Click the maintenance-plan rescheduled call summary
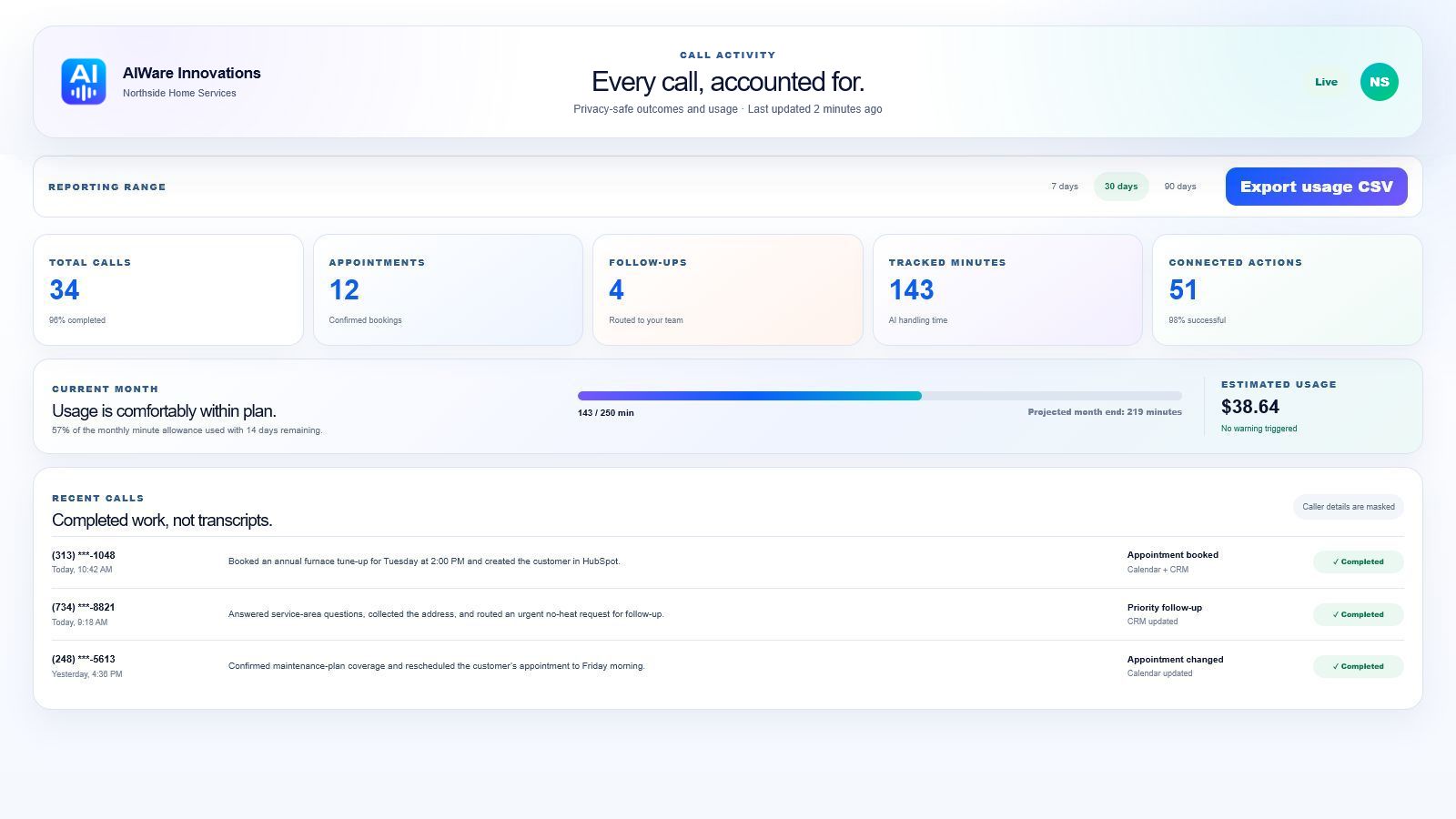1456x819 pixels. (436, 666)
